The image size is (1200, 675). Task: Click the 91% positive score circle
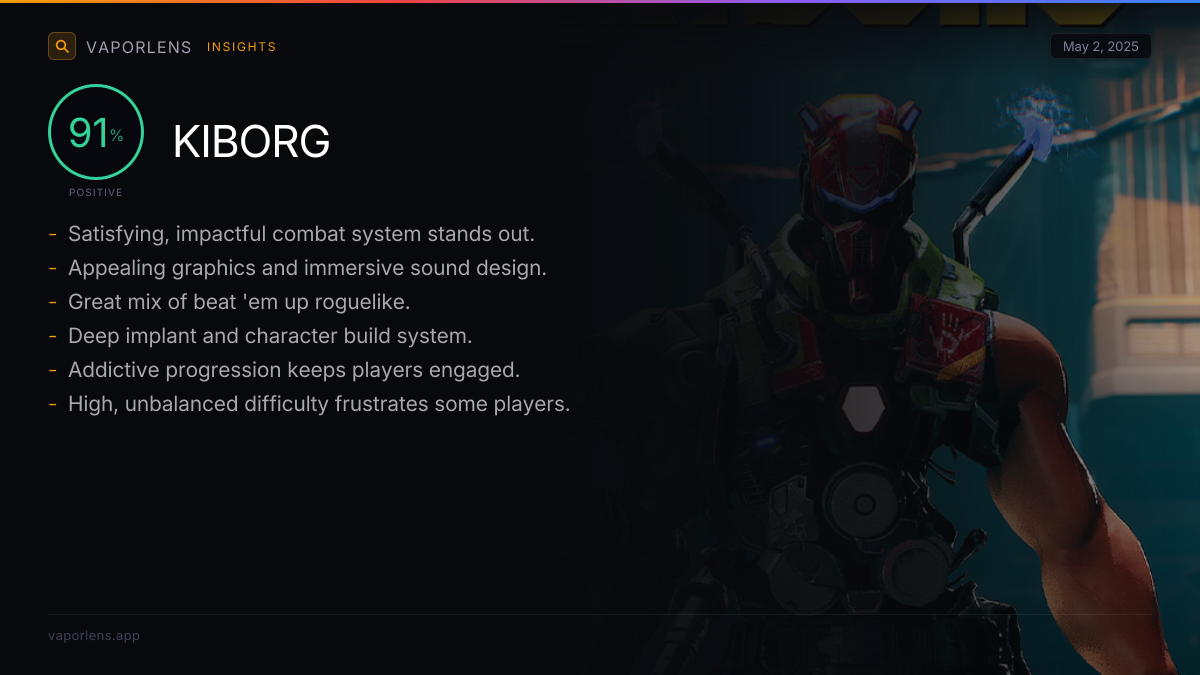96,132
